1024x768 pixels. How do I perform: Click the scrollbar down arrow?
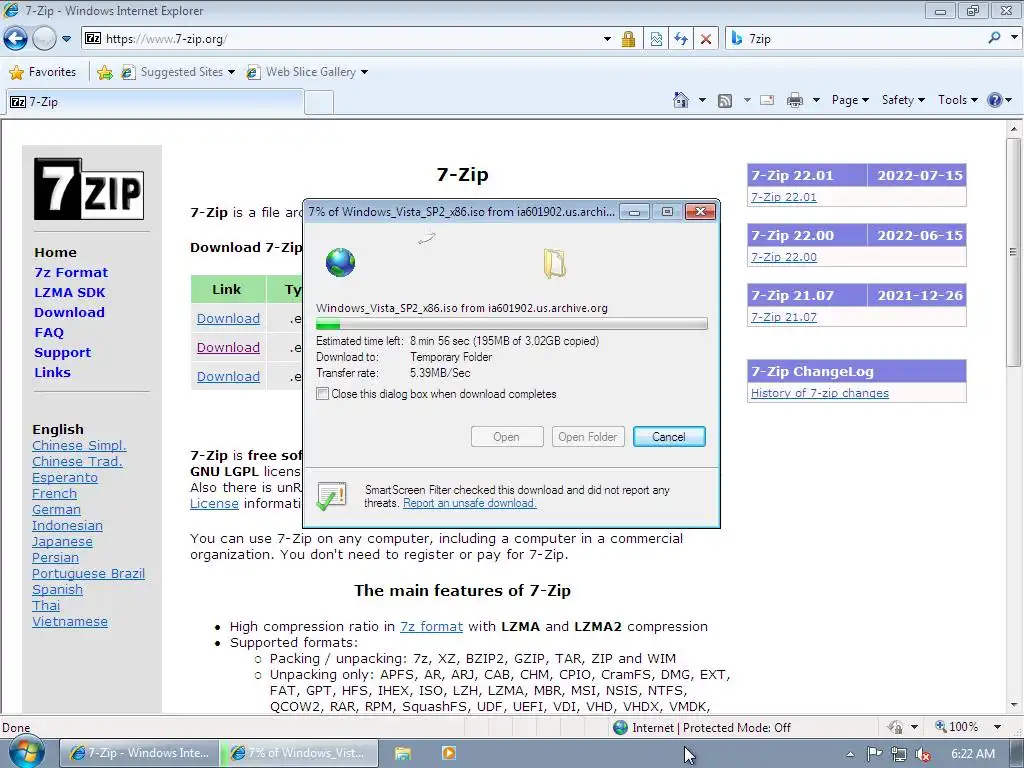pos(1014,705)
